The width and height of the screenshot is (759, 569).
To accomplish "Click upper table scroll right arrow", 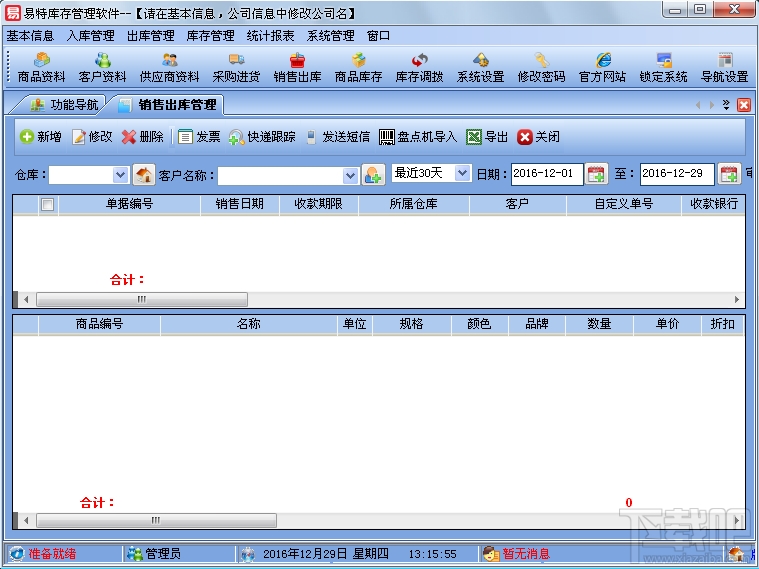I will pyautogui.click(x=737, y=300).
